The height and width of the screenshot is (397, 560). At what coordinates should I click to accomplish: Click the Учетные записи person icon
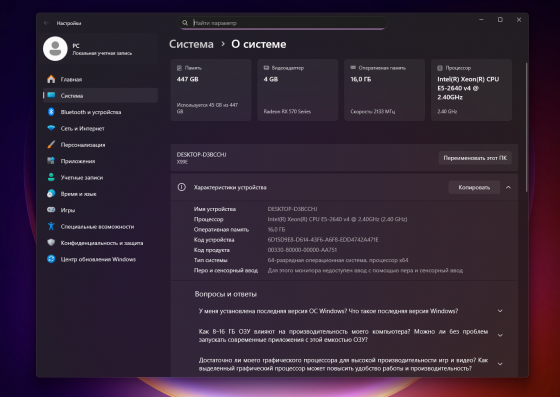tap(51, 177)
